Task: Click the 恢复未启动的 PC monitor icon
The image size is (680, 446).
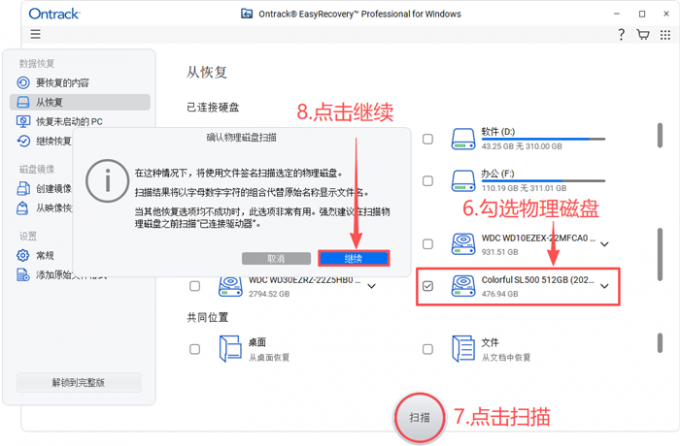Action: tap(23, 121)
